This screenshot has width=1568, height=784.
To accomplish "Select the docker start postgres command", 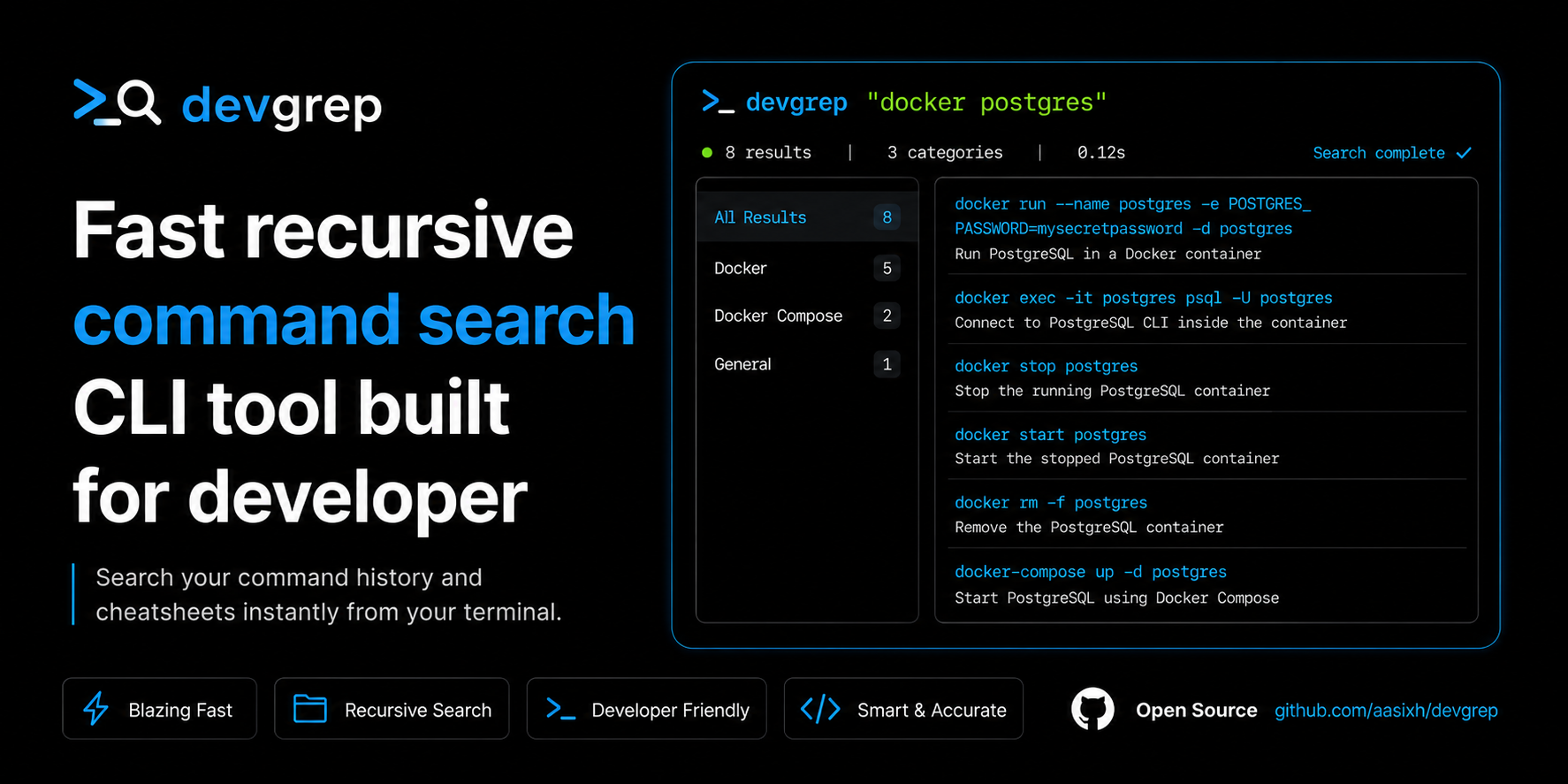I will click(x=1050, y=435).
